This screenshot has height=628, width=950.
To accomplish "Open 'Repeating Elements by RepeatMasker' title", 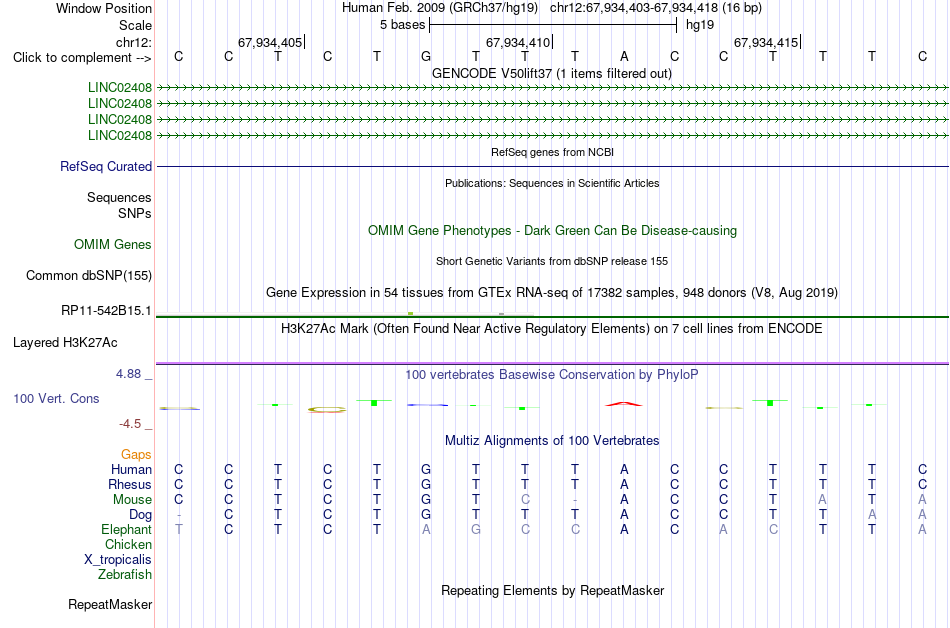I will click(552, 590).
